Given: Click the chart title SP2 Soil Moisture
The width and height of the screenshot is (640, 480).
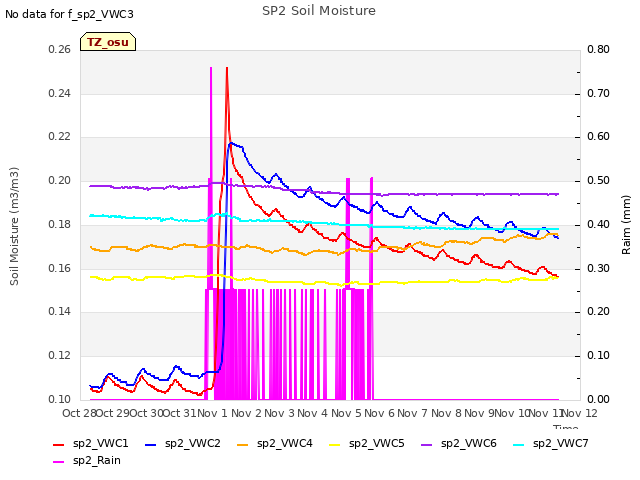Looking at the screenshot, I should coord(319,11).
